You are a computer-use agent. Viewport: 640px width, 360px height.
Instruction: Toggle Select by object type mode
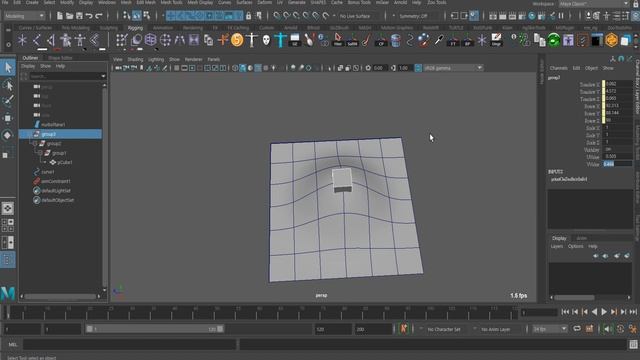pyautogui.click(x=137, y=16)
